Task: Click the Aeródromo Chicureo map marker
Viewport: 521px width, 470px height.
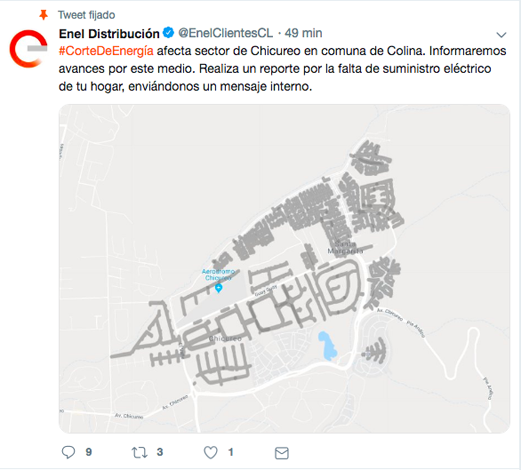Action: [x=219, y=288]
